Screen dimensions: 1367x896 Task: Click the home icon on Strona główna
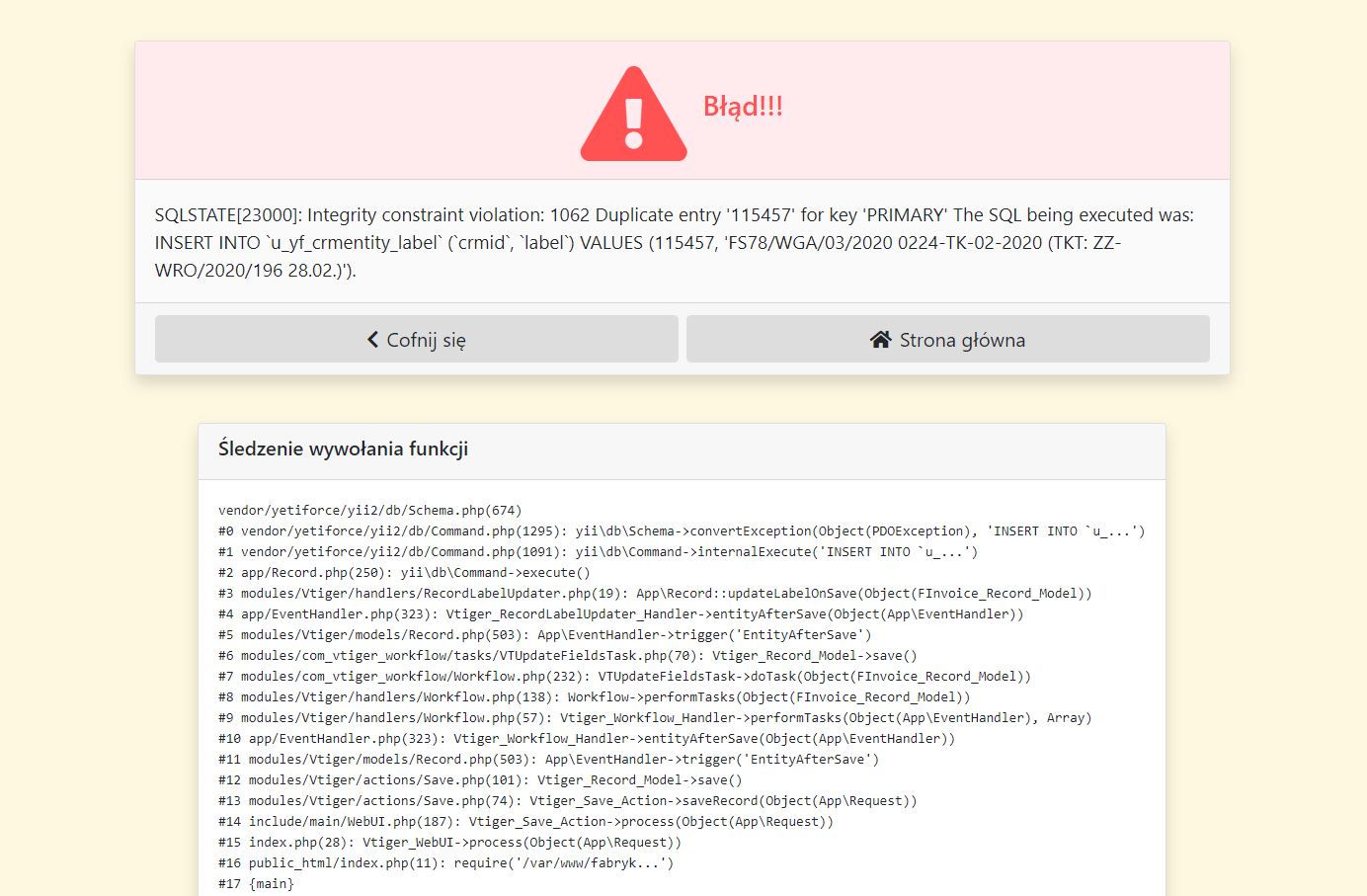pyautogui.click(x=881, y=340)
